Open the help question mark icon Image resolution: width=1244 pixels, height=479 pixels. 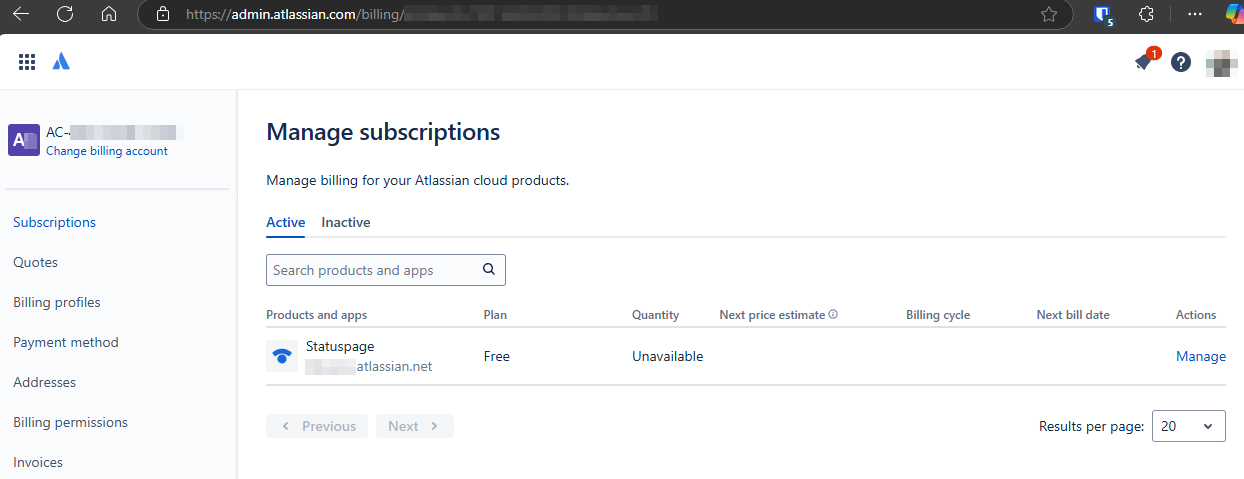(1181, 62)
